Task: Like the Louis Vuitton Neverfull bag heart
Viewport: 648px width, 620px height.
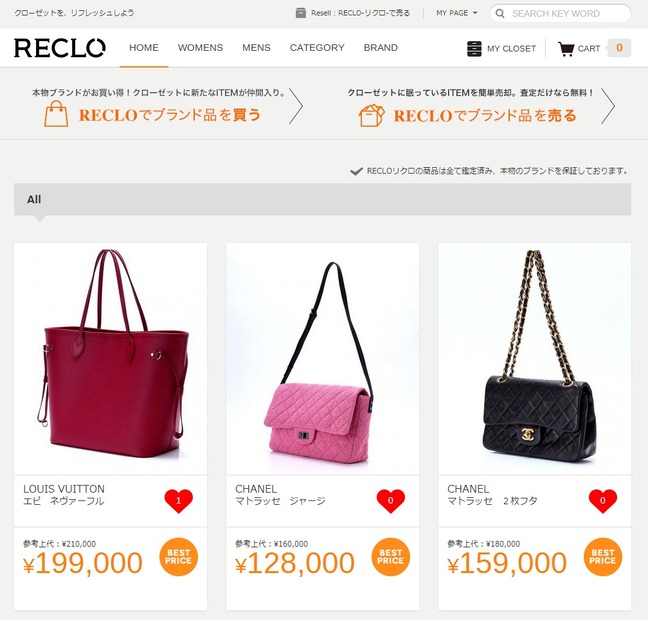Action: (x=179, y=501)
